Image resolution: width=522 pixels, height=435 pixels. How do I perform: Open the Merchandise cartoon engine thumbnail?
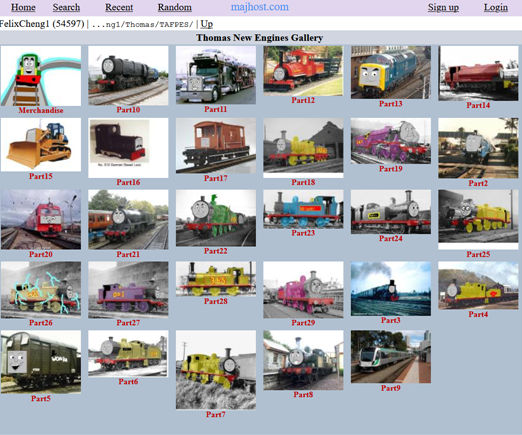(41, 76)
